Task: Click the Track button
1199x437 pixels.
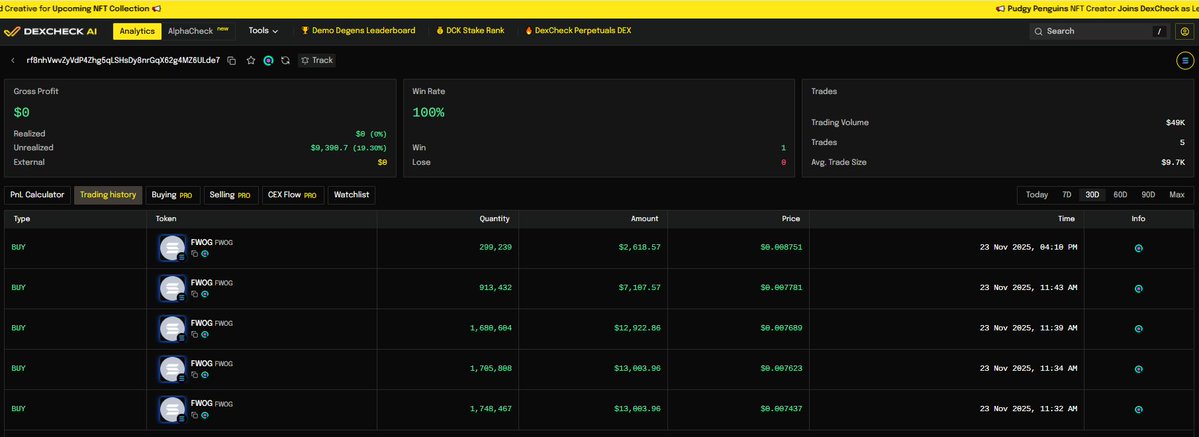Action: pyautogui.click(x=317, y=60)
